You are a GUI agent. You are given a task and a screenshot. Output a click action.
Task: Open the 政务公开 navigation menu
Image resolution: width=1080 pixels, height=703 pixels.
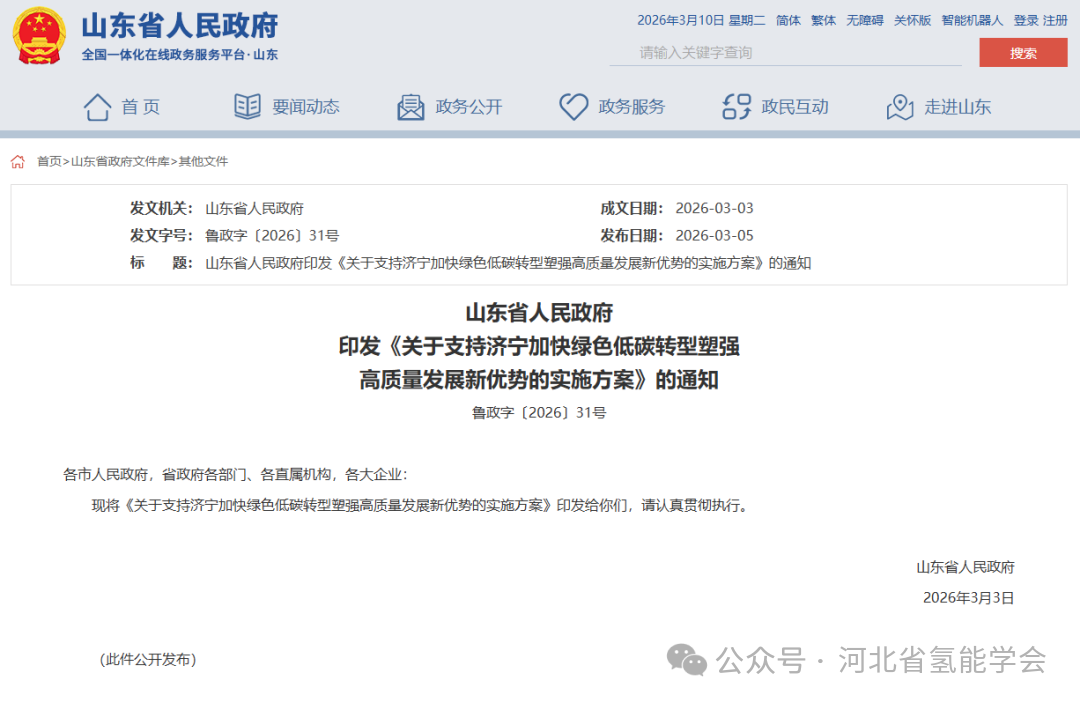[468, 107]
